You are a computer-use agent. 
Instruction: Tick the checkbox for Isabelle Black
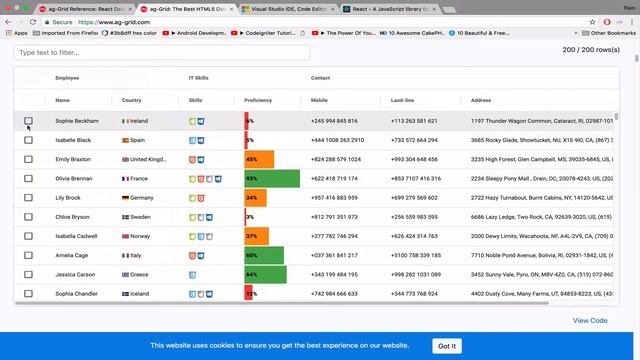point(28,140)
